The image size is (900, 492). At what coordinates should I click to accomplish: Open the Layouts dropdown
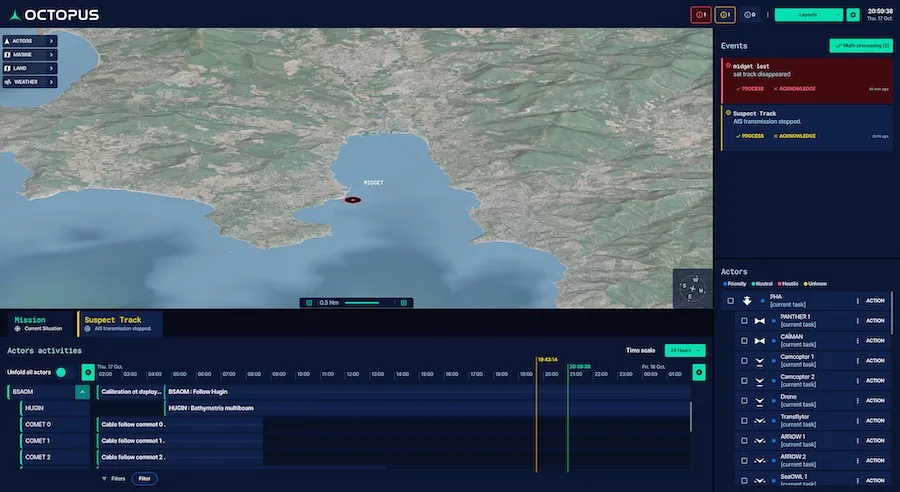(x=808, y=15)
